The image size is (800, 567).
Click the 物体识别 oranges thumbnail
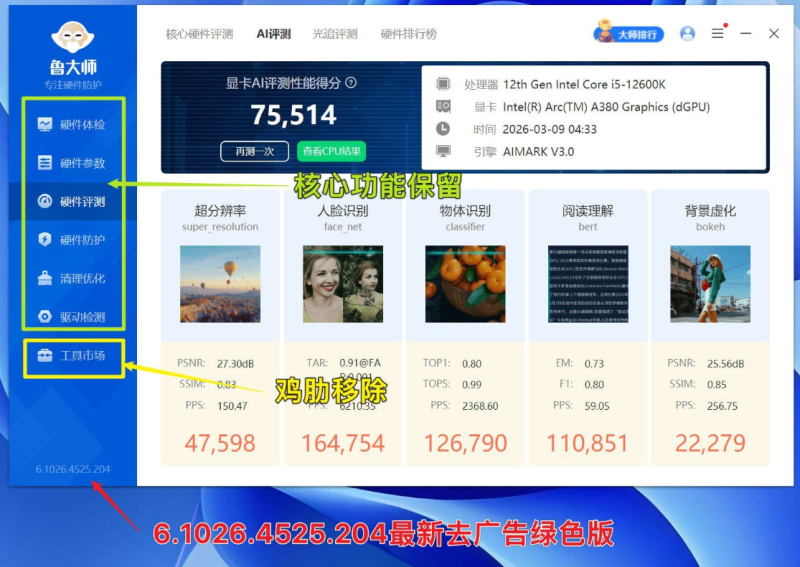click(x=465, y=284)
